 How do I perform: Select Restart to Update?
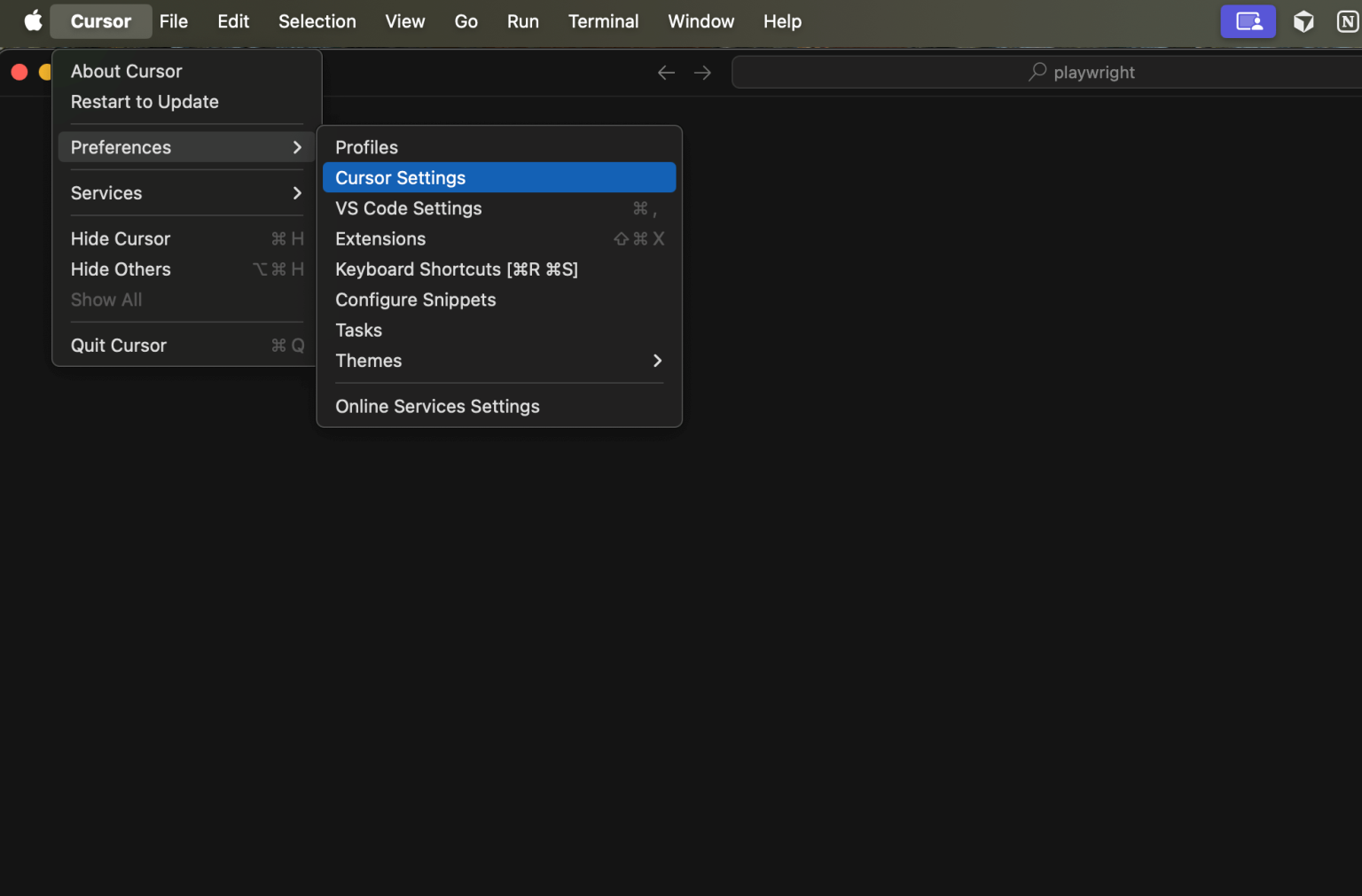click(x=145, y=102)
